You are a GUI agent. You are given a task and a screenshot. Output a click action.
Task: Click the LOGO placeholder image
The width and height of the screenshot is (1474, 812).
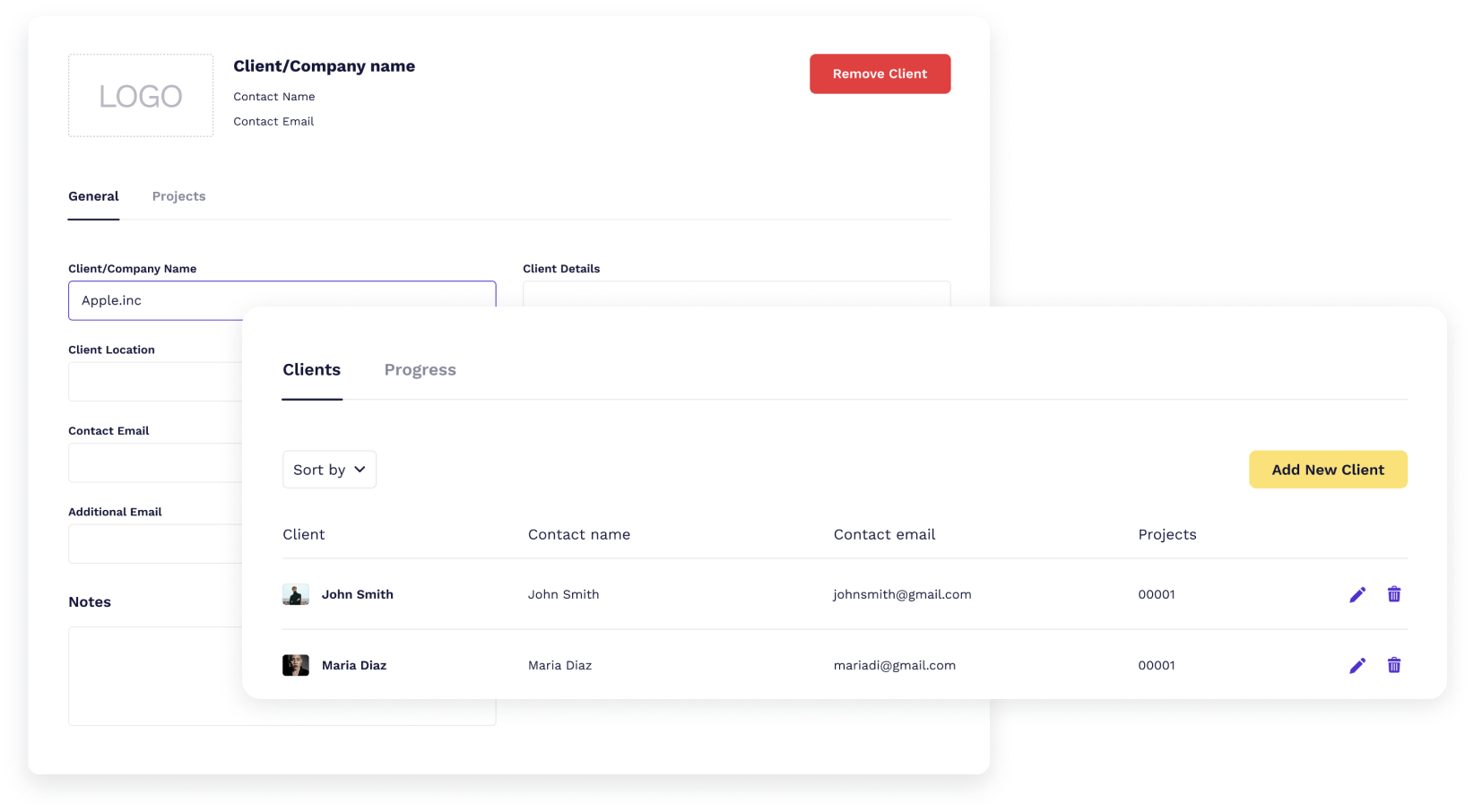pyautogui.click(x=140, y=95)
